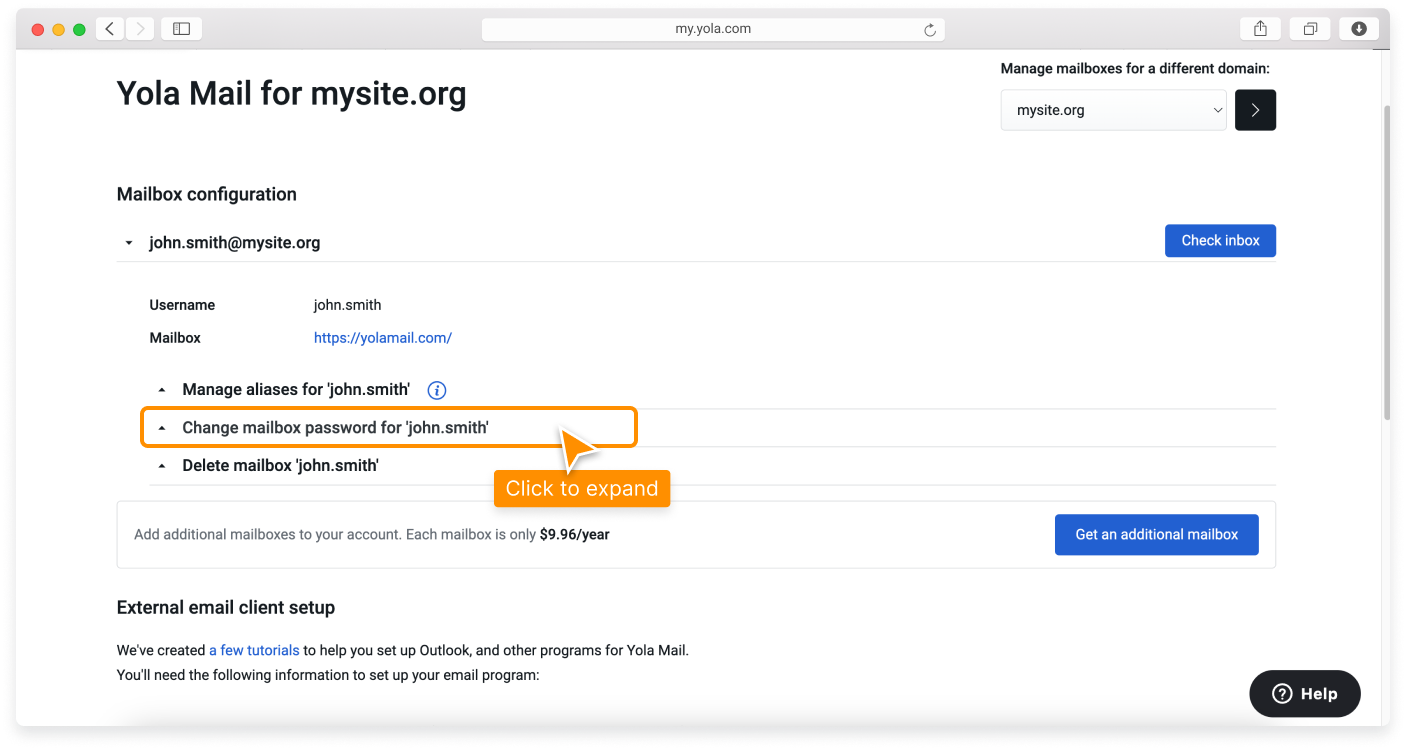Click the browser forward arrow
This screenshot has width=1406, height=750.
(140, 28)
